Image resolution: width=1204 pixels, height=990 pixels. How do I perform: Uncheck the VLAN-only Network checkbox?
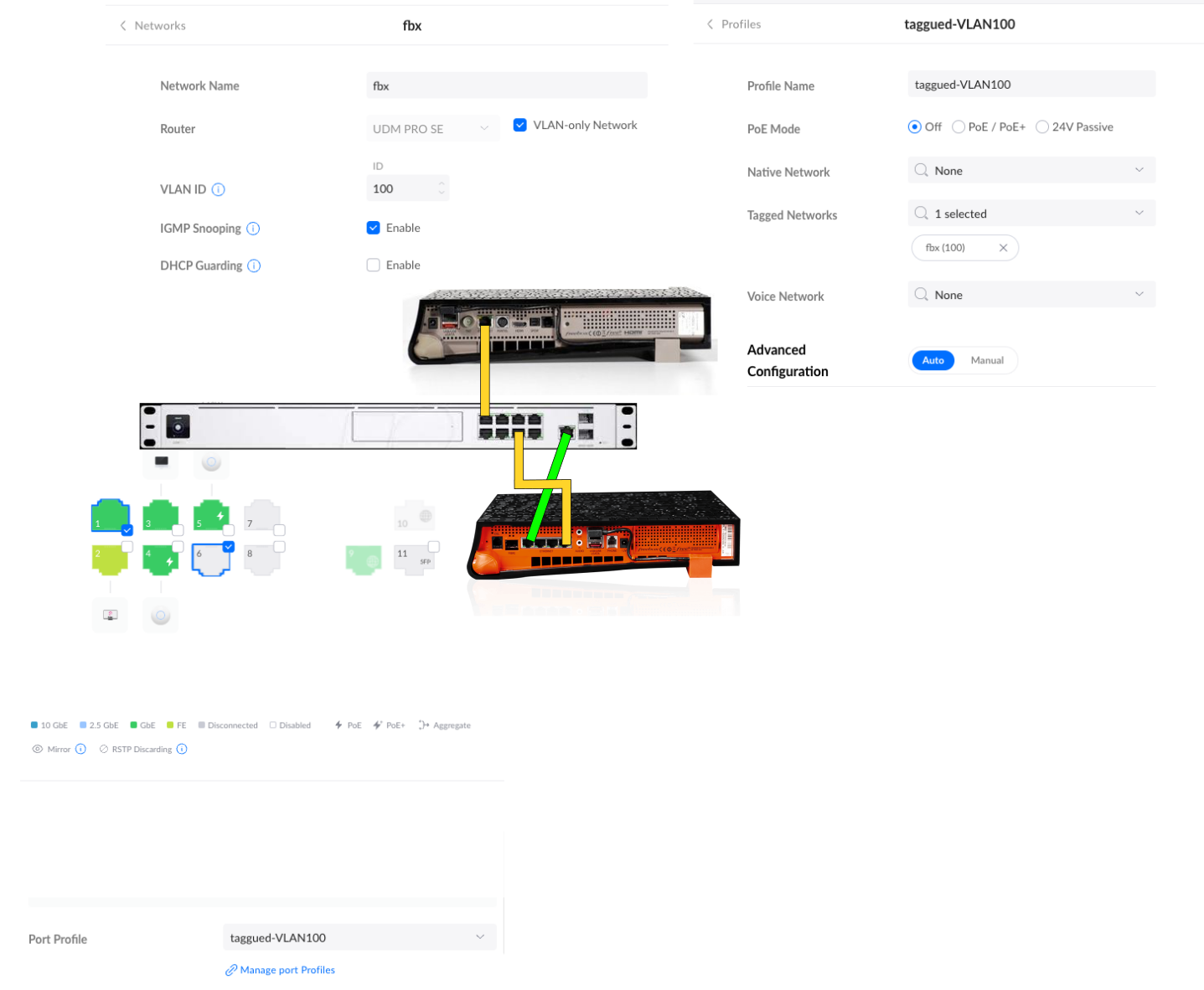point(520,125)
